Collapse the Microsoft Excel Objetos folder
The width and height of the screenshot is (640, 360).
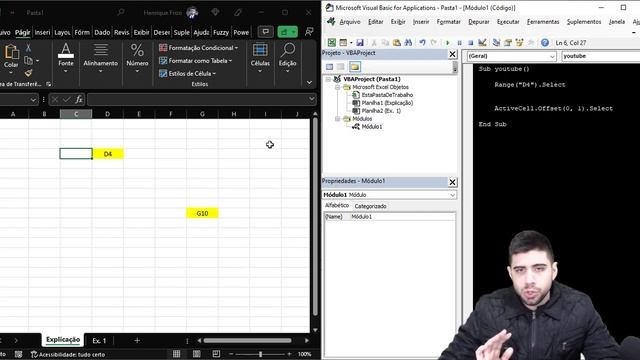click(x=338, y=87)
